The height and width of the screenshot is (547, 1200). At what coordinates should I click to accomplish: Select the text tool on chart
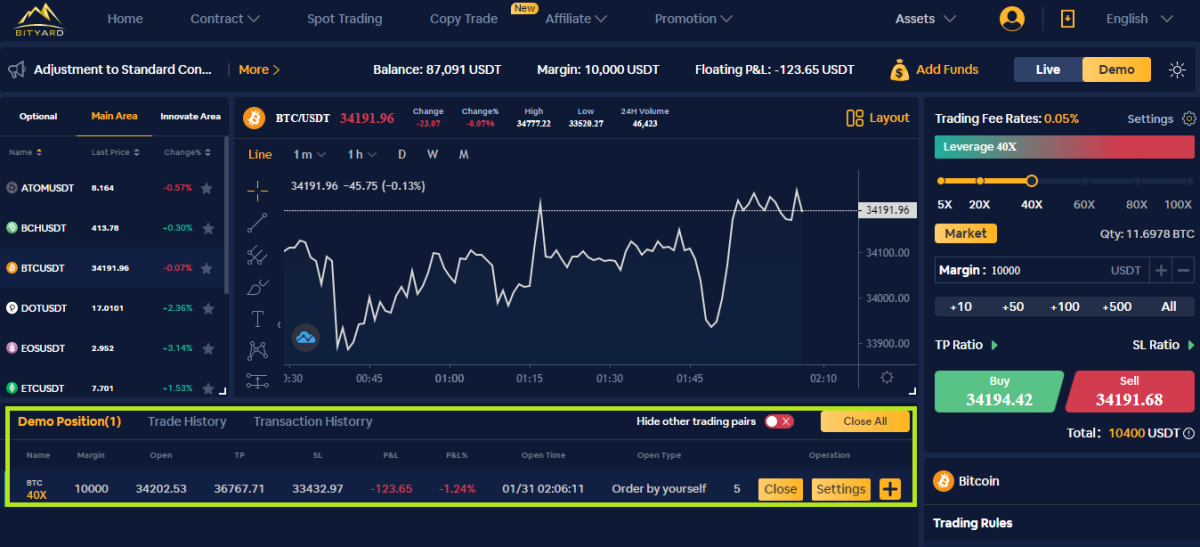click(258, 319)
